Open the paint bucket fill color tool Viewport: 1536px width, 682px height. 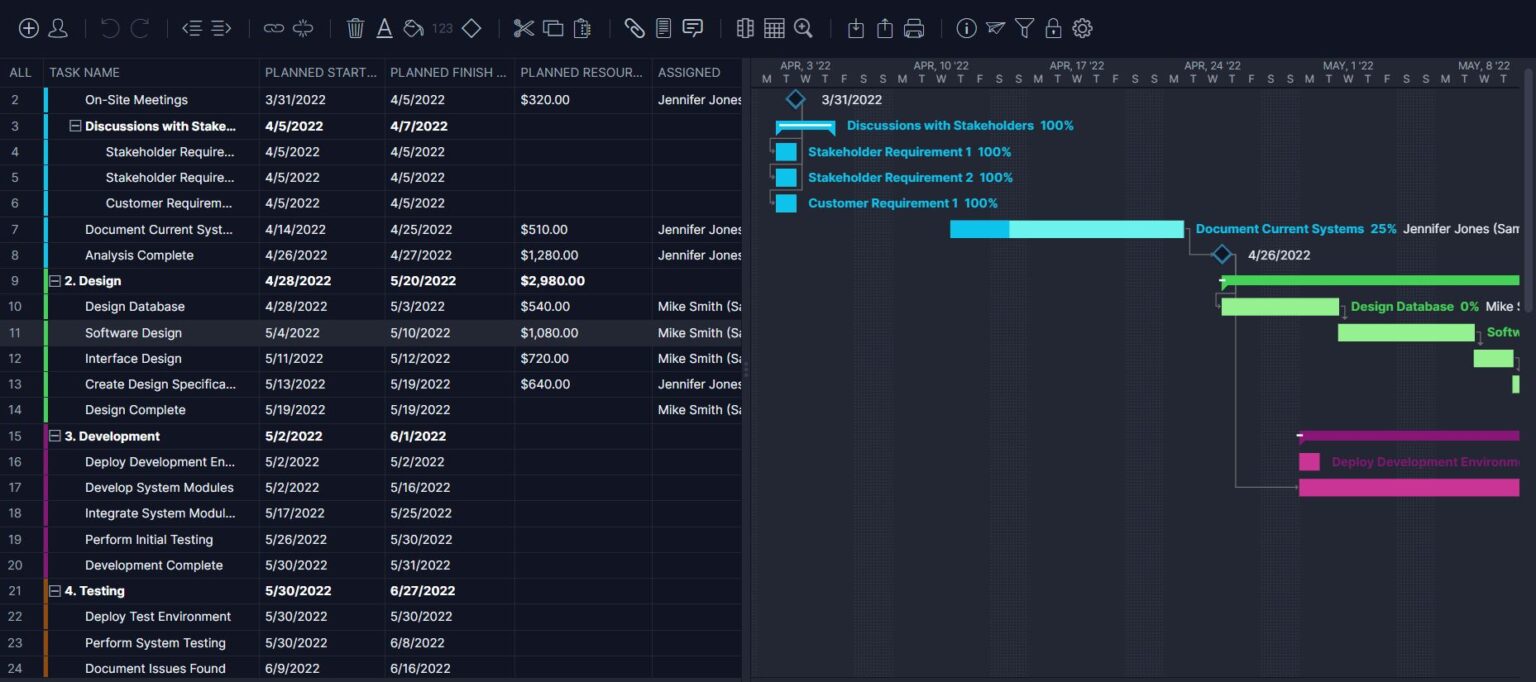coord(413,29)
